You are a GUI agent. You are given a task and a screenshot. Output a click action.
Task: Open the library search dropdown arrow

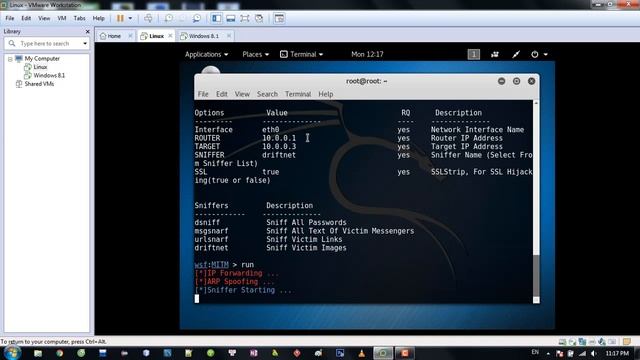click(x=85, y=43)
